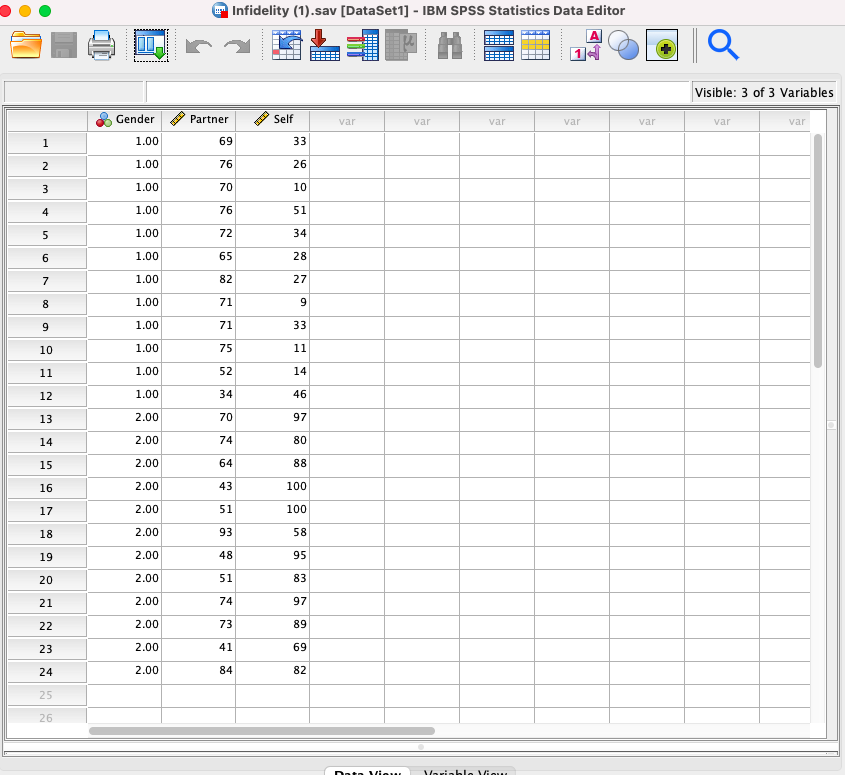Click Self value 9 in row 8

point(273,302)
